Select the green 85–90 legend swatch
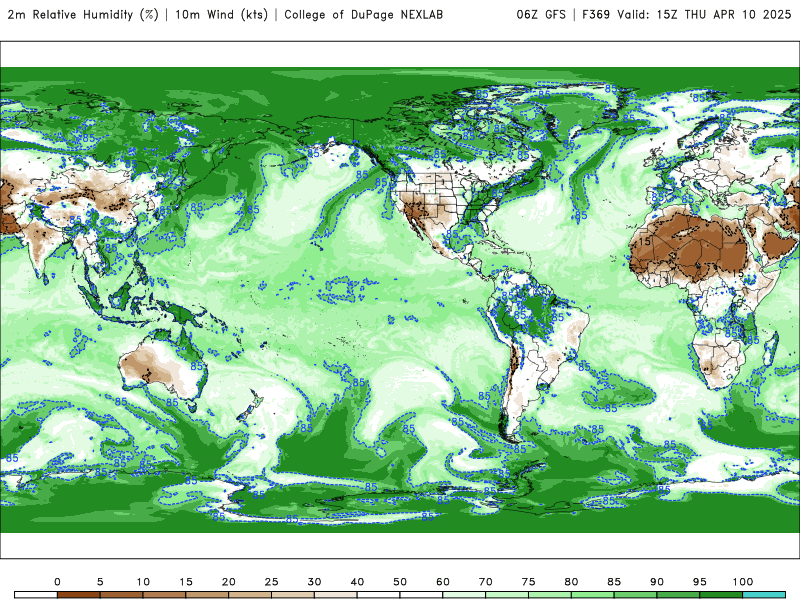 [636, 595]
